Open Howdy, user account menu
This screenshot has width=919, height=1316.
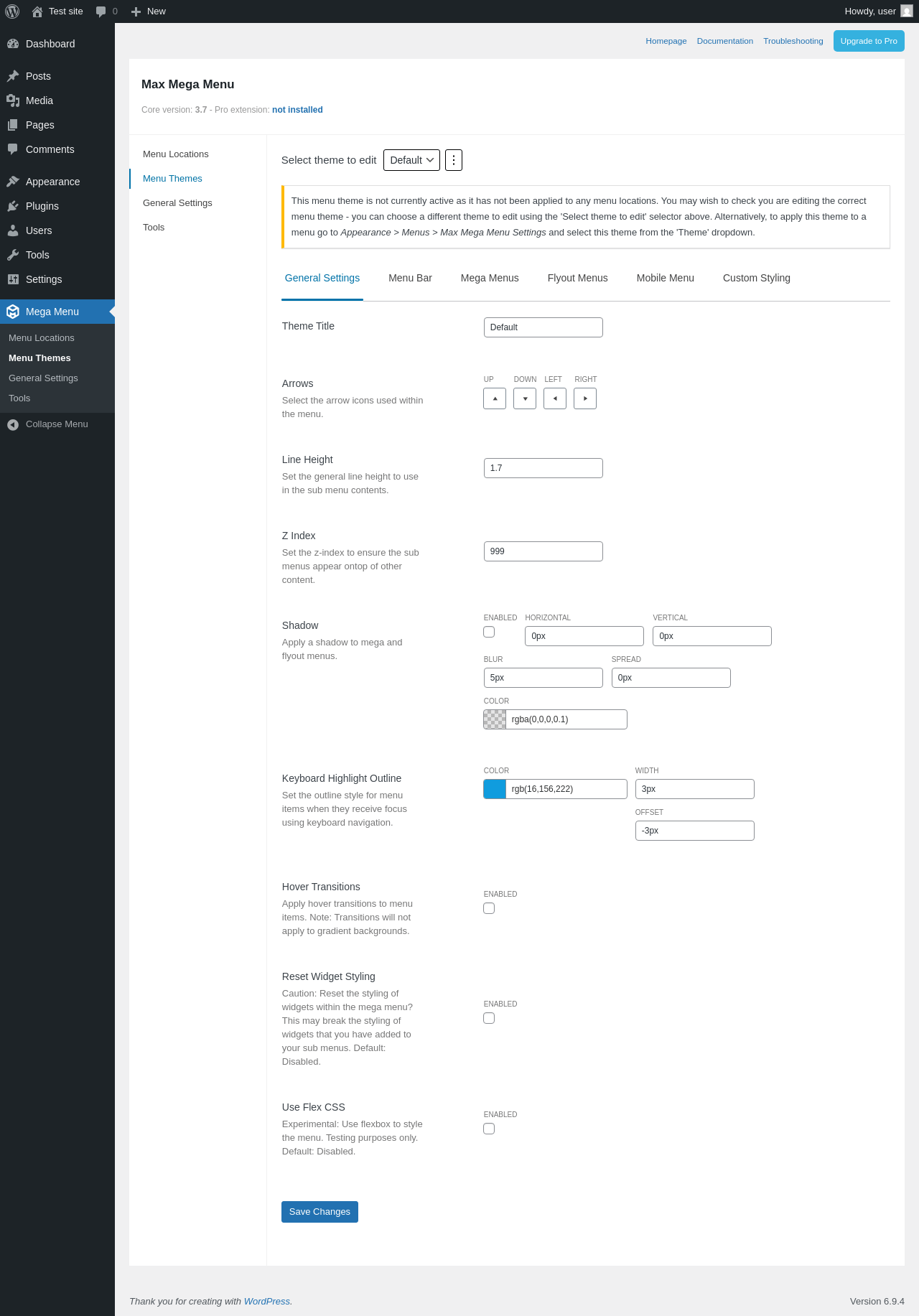[x=878, y=11]
